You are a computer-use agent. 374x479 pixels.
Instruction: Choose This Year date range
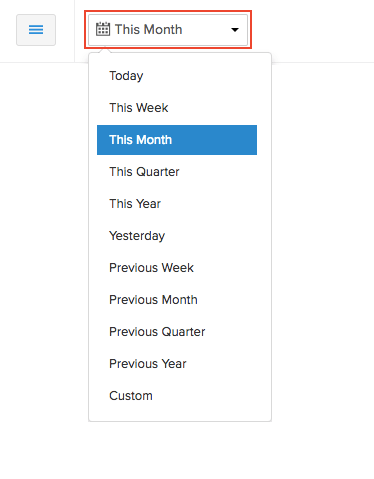coord(177,204)
